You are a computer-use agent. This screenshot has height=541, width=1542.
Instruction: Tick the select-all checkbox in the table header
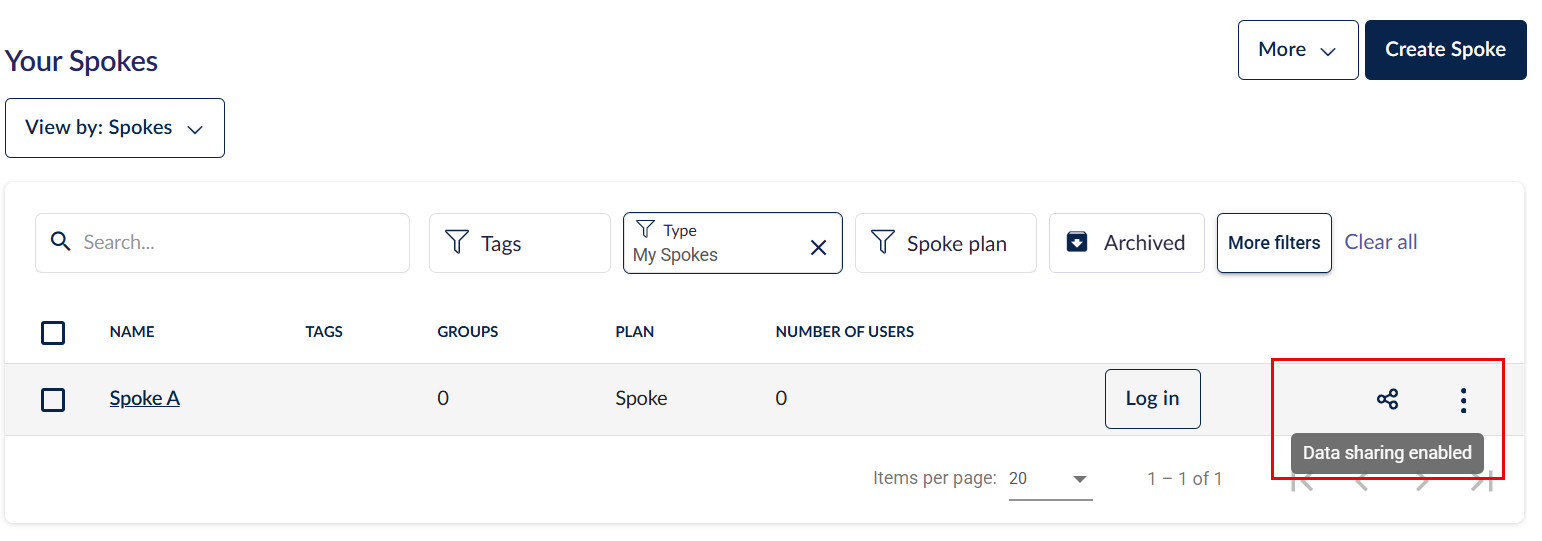point(53,332)
